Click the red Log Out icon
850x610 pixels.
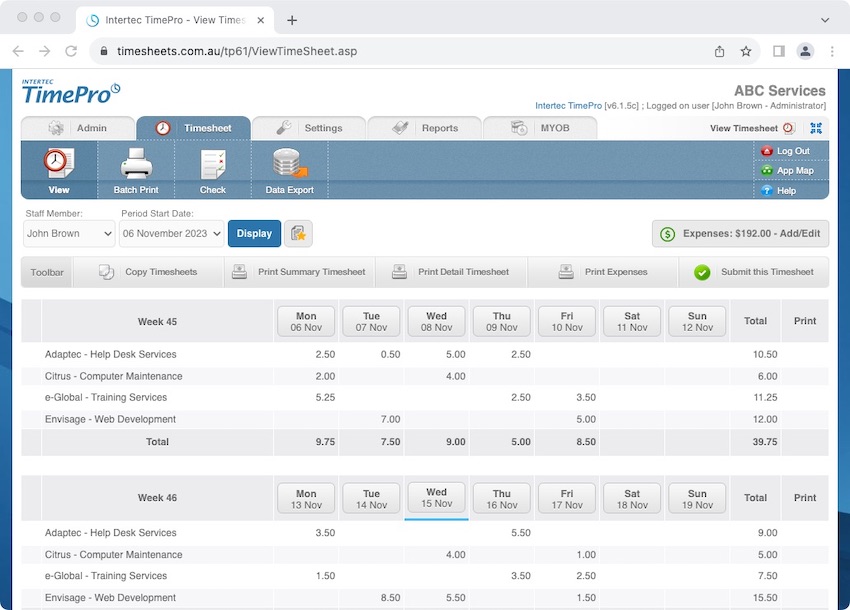767,151
